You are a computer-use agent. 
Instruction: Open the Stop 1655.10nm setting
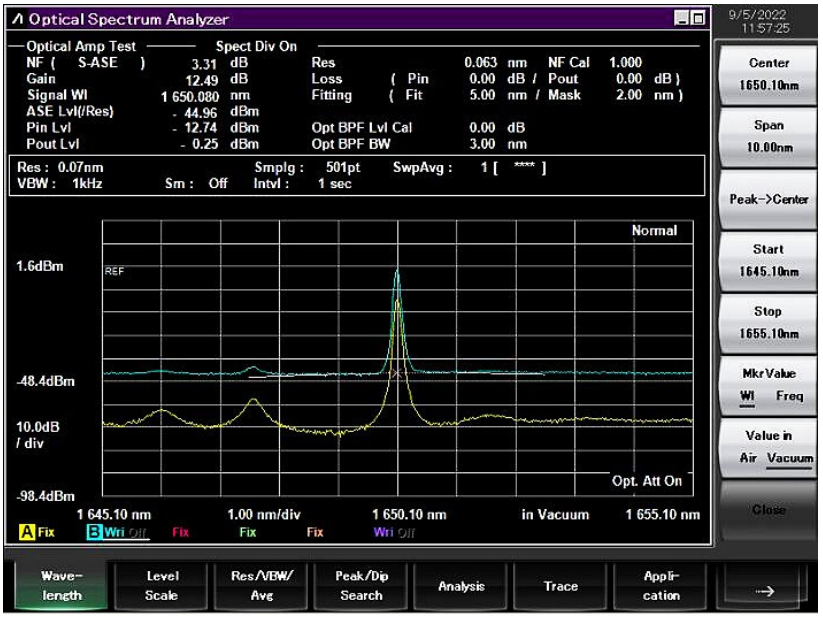768,322
